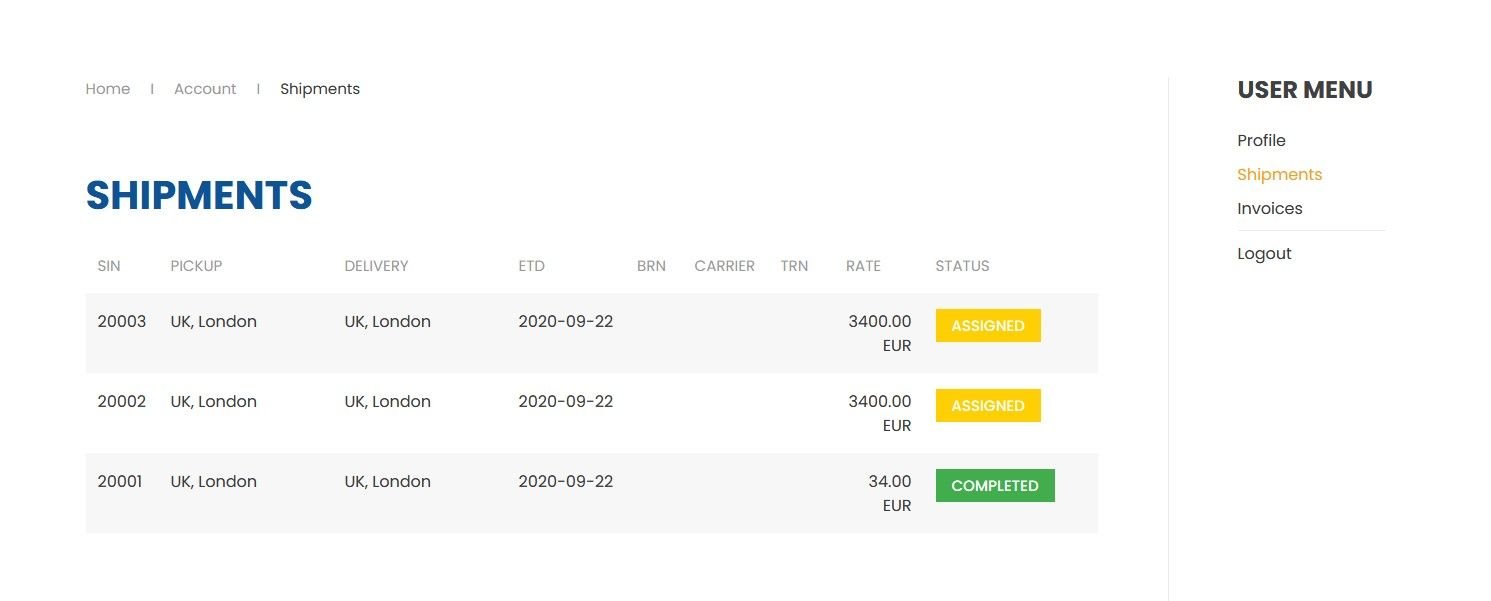The width and height of the screenshot is (1491, 601).
Task: Open Profile in the user menu
Action: [1261, 141]
